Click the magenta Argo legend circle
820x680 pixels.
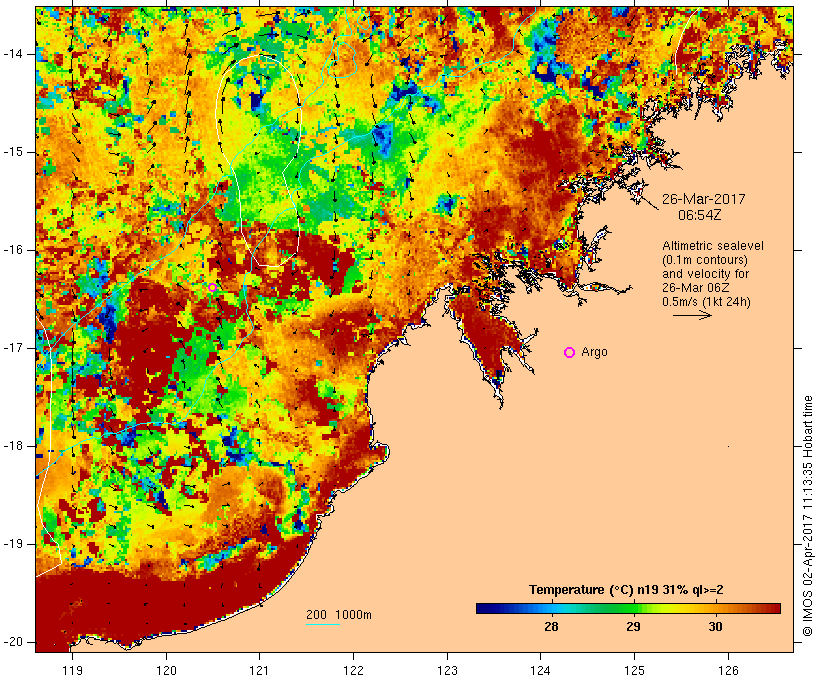[x=570, y=353]
